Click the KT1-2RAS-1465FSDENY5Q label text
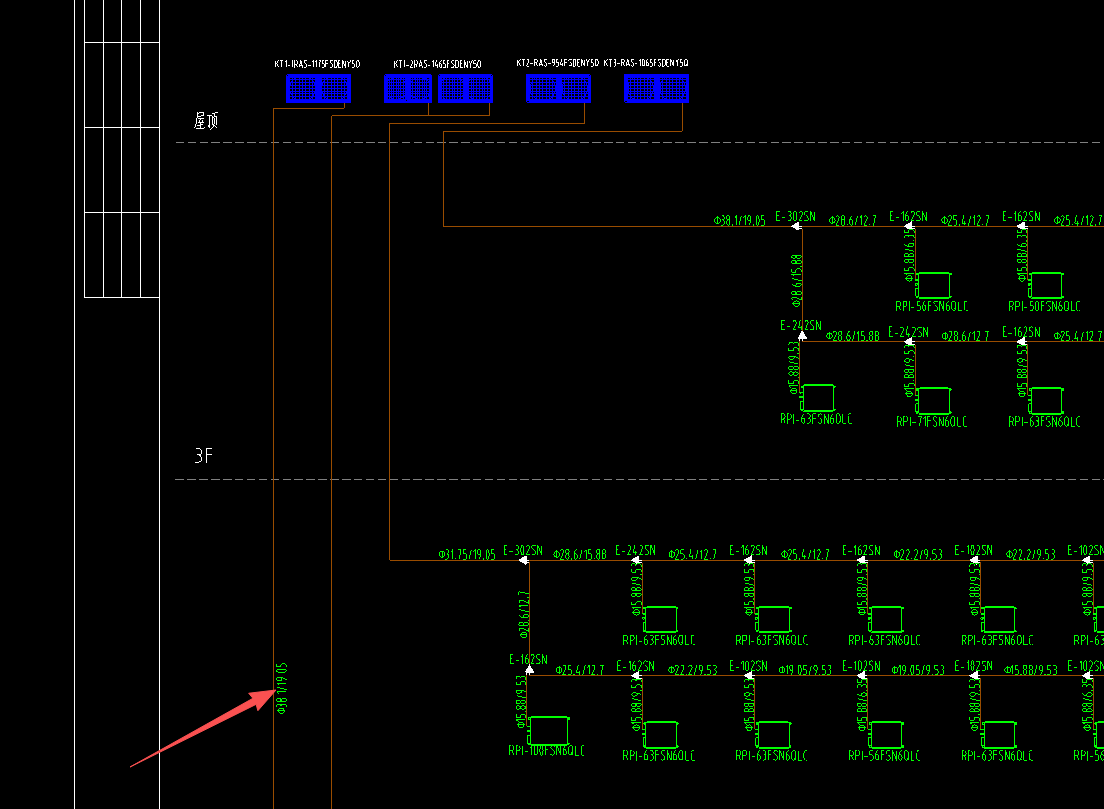 pyautogui.click(x=437, y=64)
